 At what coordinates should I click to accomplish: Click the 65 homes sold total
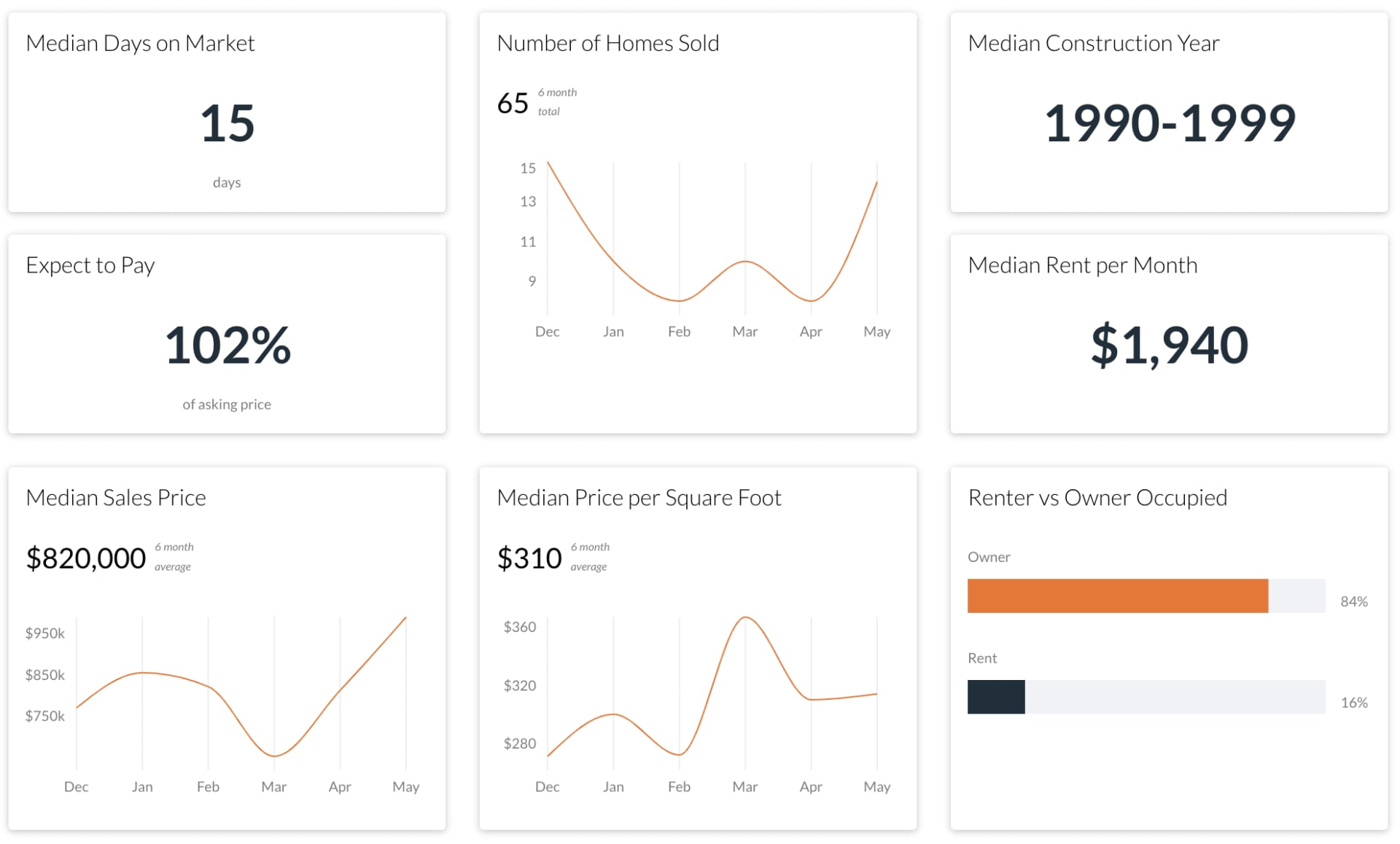(513, 103)
